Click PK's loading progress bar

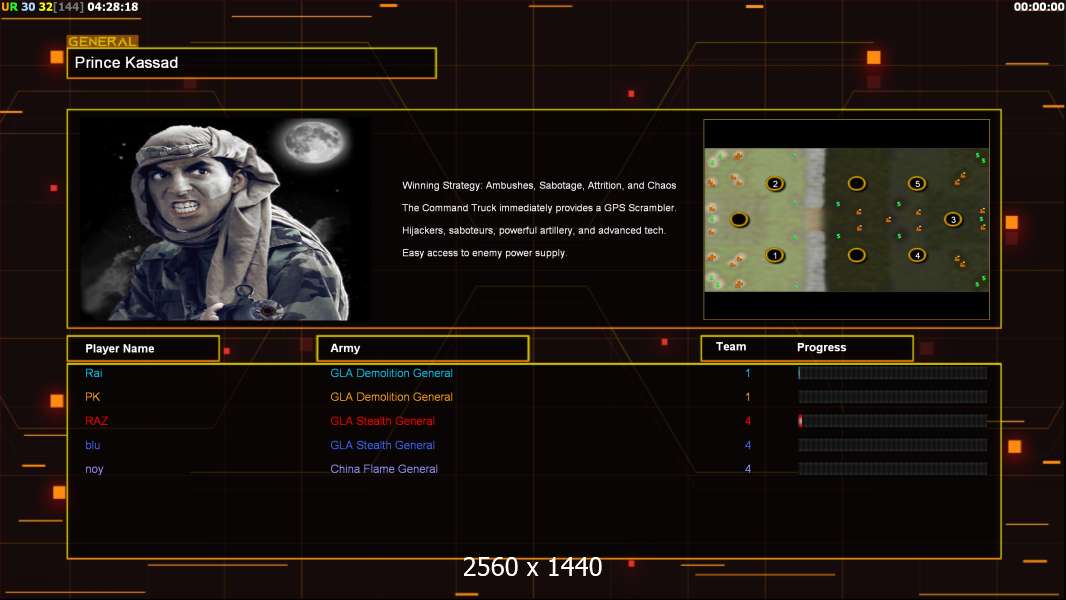point(893,397)
